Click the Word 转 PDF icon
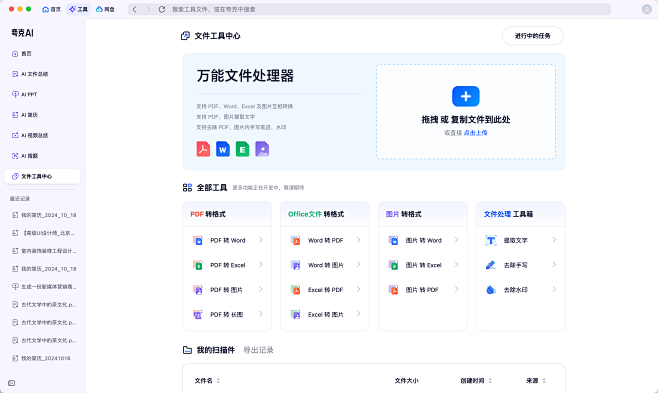Screen dimensions: 658x393 [295, 240]
